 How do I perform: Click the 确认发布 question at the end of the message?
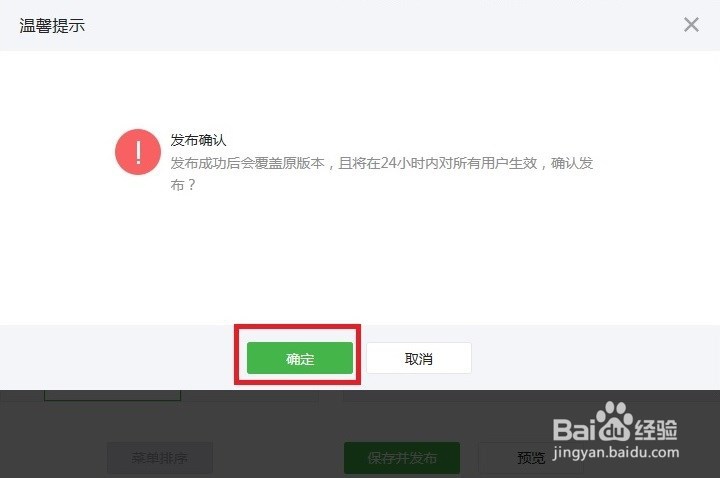(x=572, y=163)
